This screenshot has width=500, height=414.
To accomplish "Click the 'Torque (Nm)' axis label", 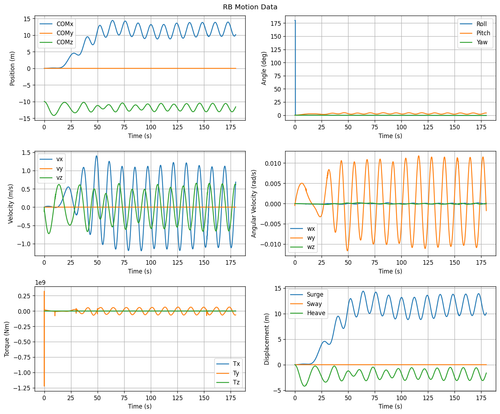I will [x=6, y=339].
